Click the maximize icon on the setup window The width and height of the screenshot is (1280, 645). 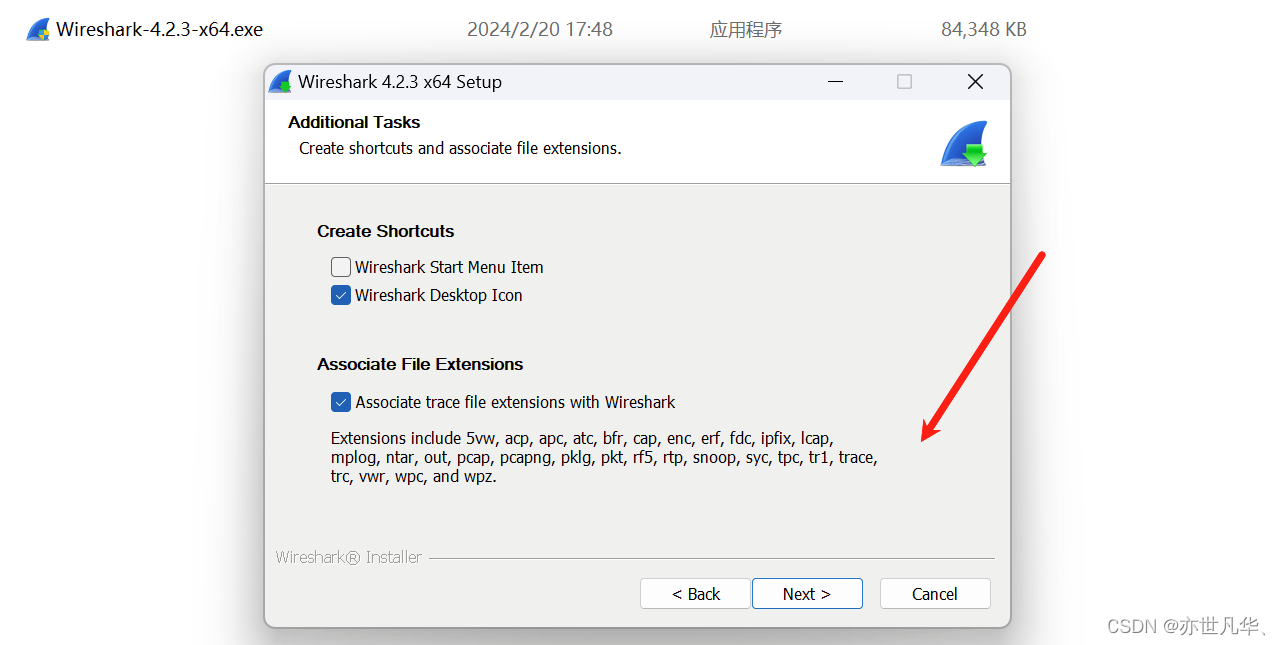click(904, 82)
